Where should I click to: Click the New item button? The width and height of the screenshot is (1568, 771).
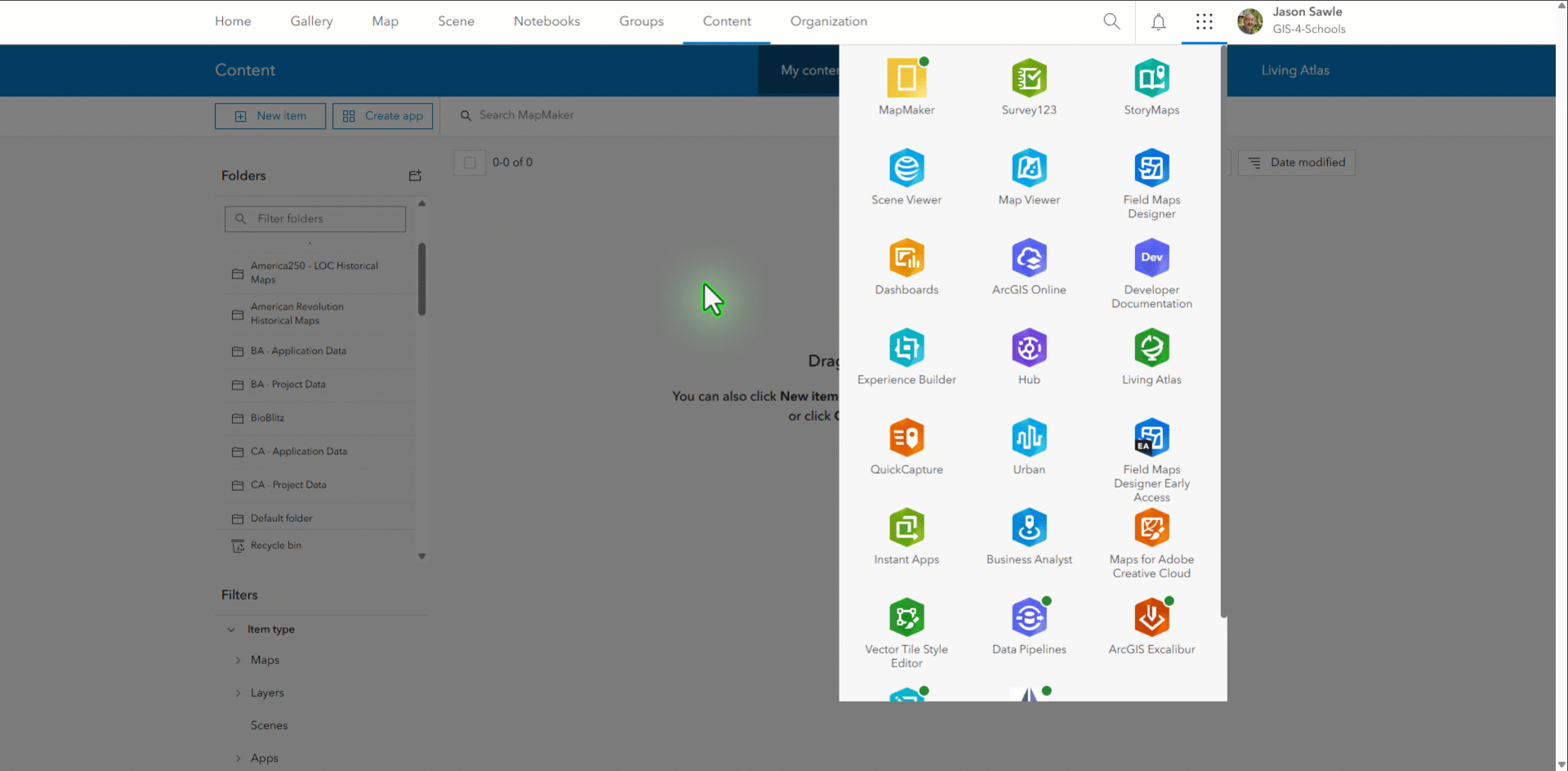(270, 116)
